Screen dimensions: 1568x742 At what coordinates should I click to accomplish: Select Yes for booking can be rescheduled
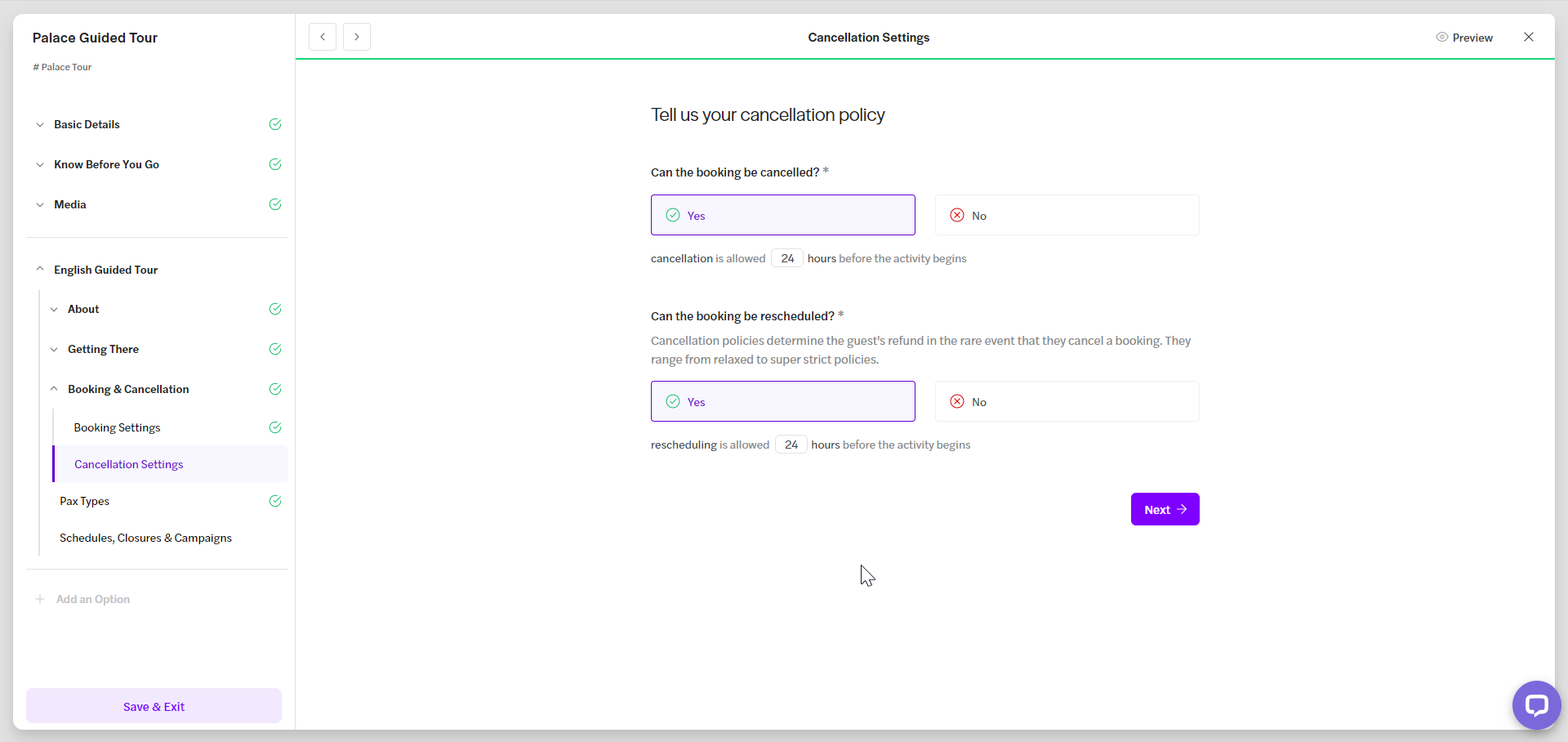click(x=782, y=401)
